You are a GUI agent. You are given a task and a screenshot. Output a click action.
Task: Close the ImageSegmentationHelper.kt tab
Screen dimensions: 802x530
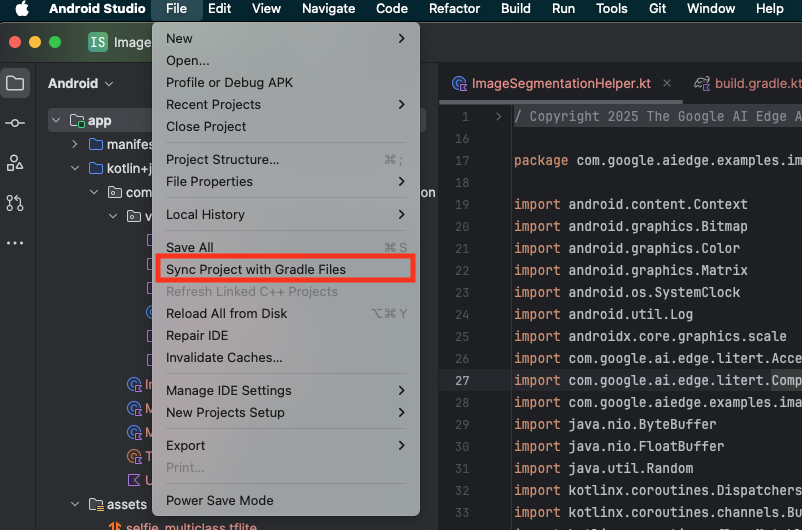pos(667,84)
